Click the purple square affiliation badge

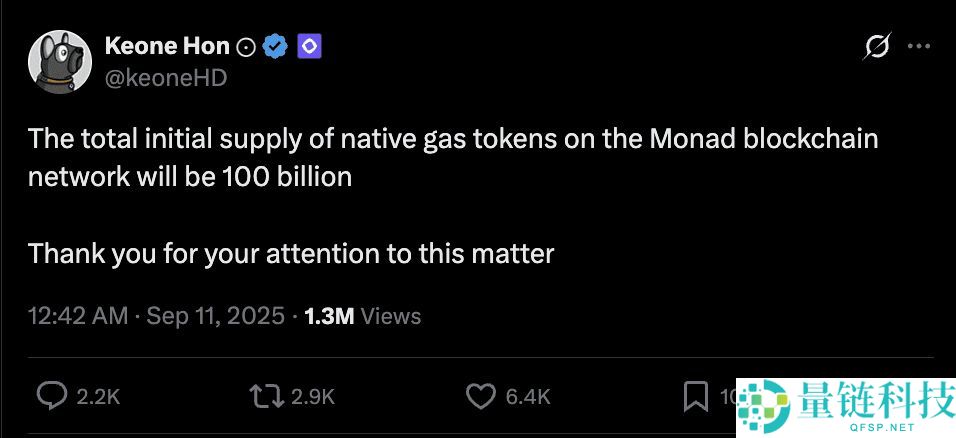tap(308, 46)
